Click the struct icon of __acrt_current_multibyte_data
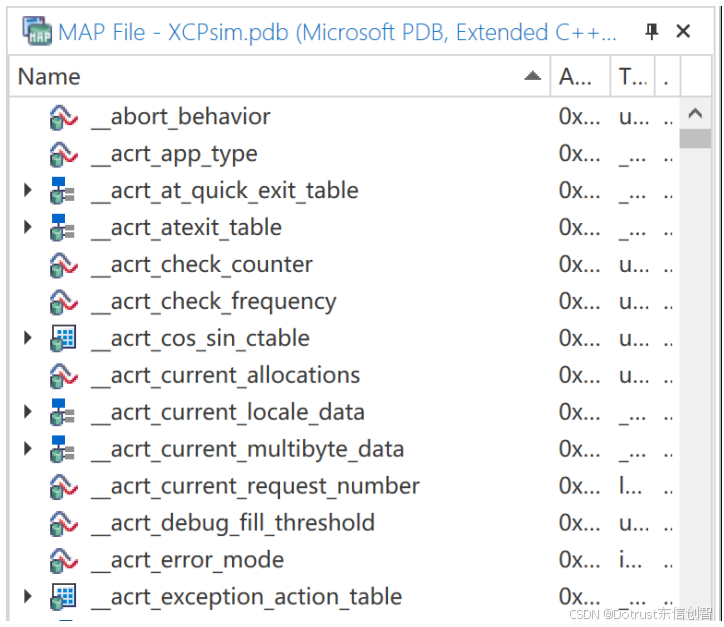The image size is (724, 627). tap(62, 449)
